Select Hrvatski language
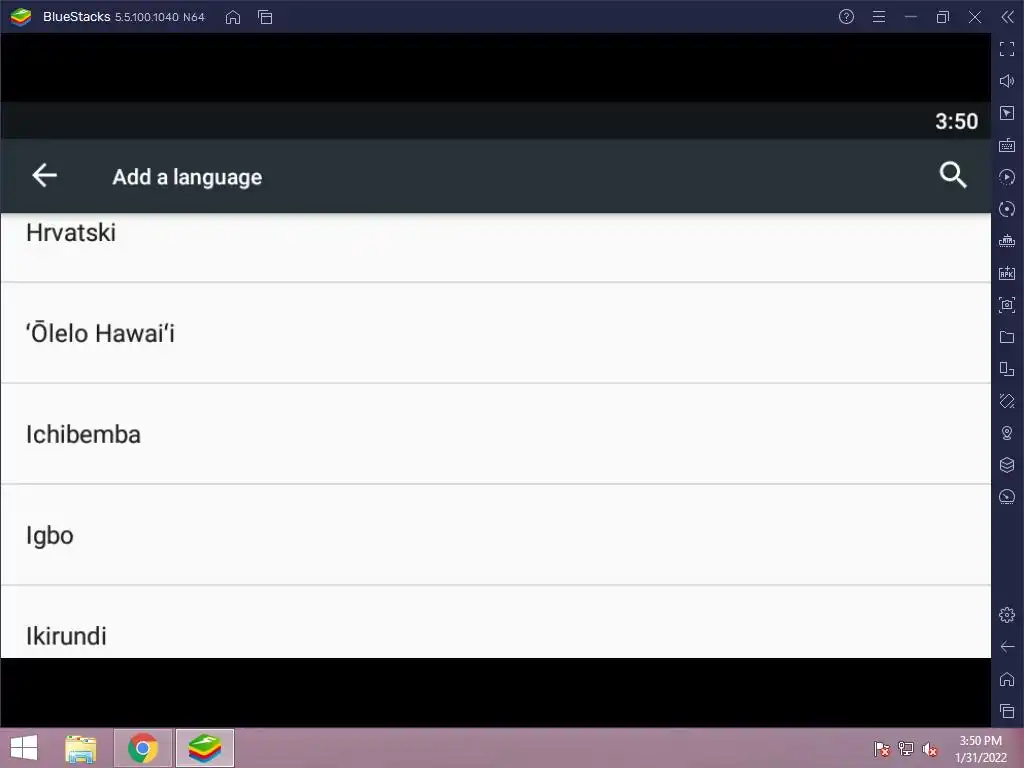The height and width of the screenshot is (768, 1024). pos(496,247)
